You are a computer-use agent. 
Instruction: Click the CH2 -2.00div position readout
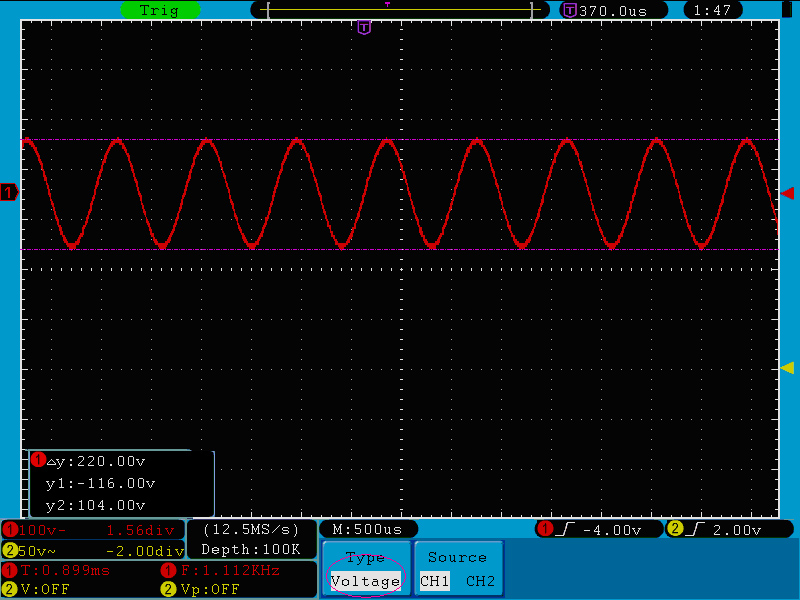(x=145, y=551)
